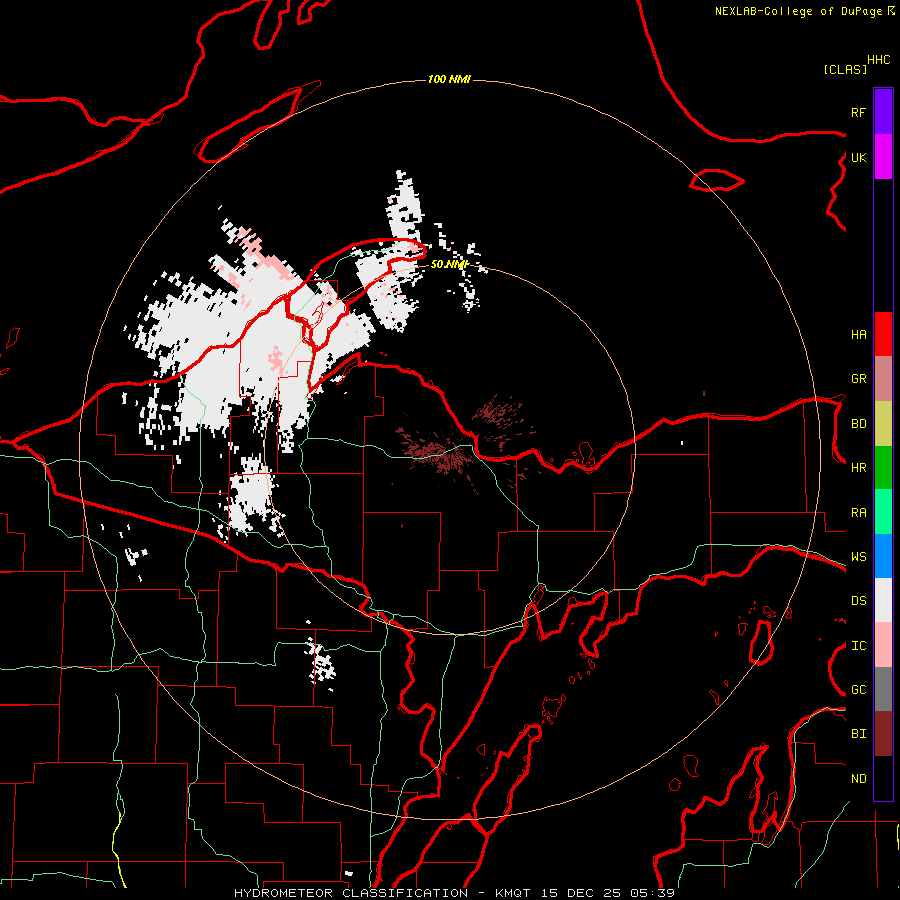Click the WS blue legend swatch
The width and height of the screenshot is (900, 900).
tap(883, 556)
